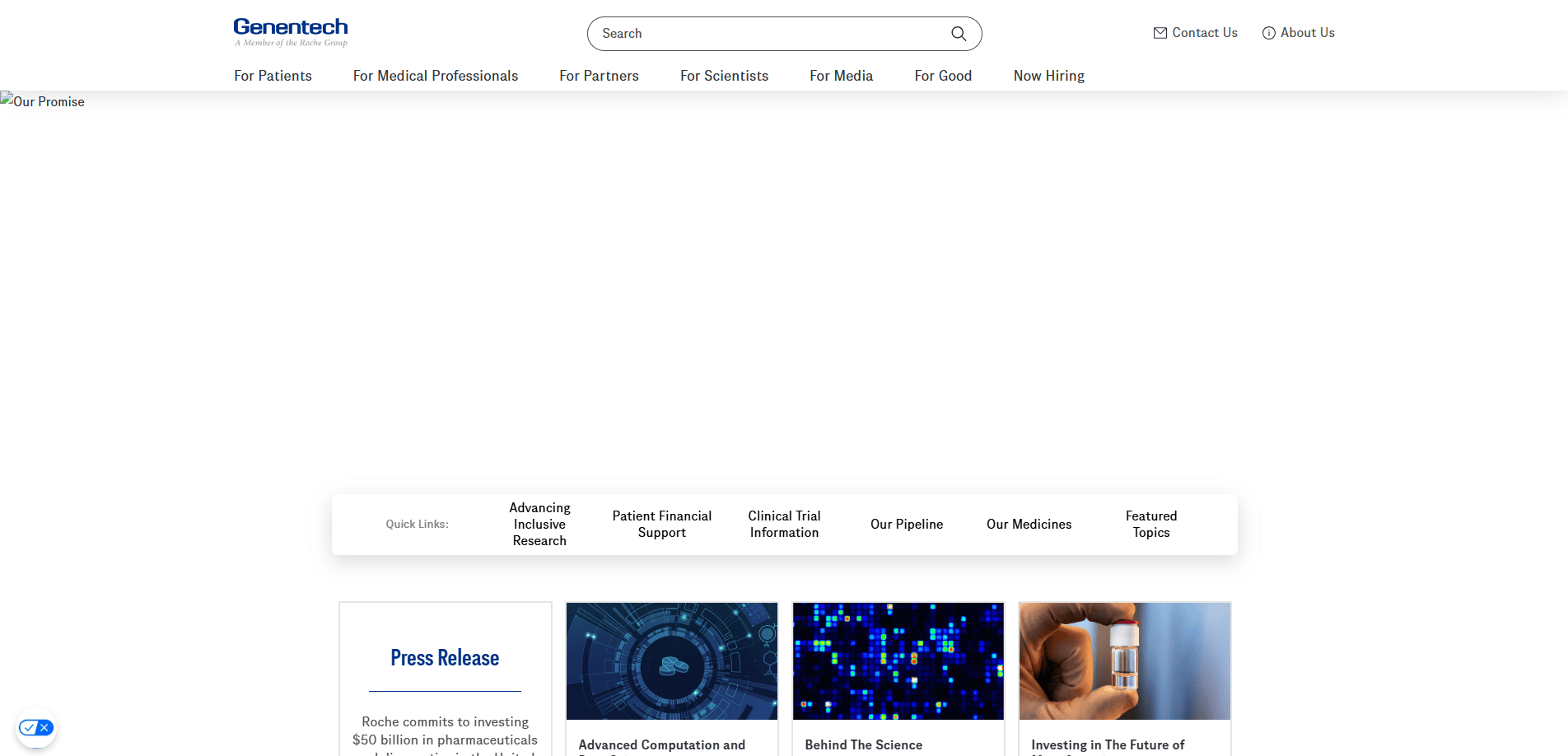The height and width of the screenshot is (756, 1568).
Task: Open the Now Hiring page
Action: (1048, 76)
